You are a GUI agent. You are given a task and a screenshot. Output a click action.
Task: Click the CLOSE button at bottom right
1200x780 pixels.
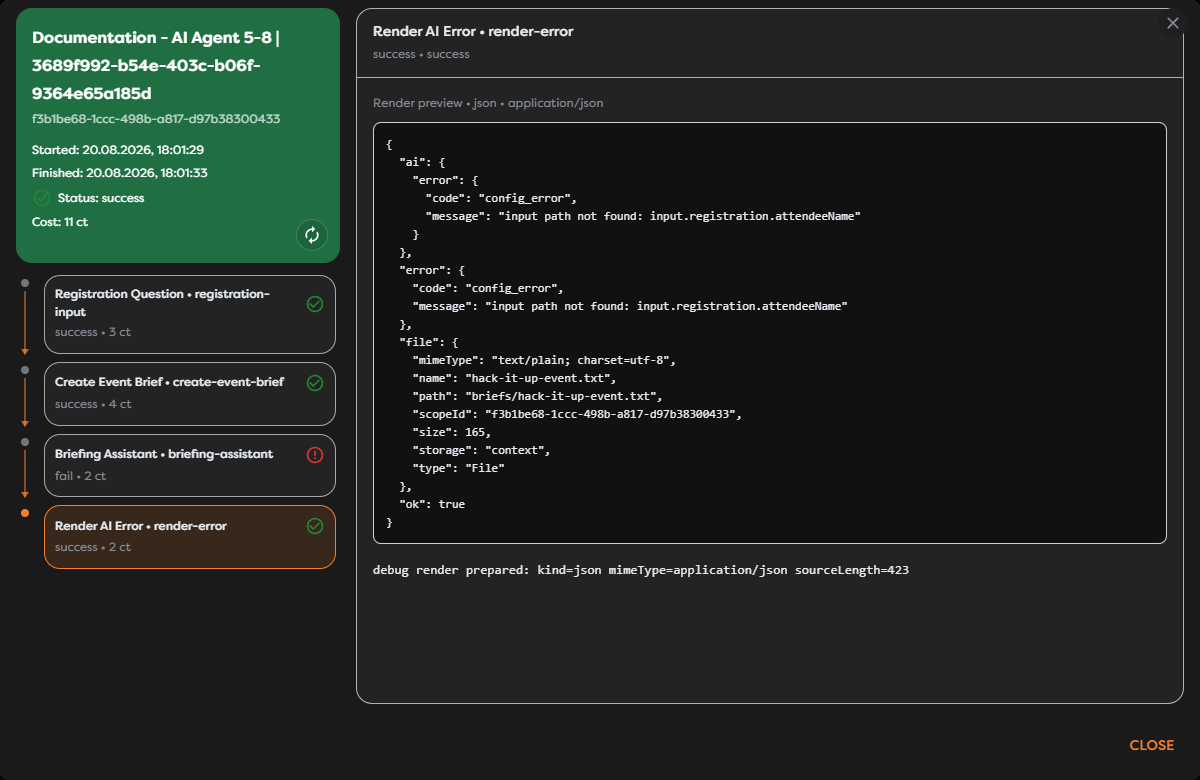click(x=1151, y=745)
